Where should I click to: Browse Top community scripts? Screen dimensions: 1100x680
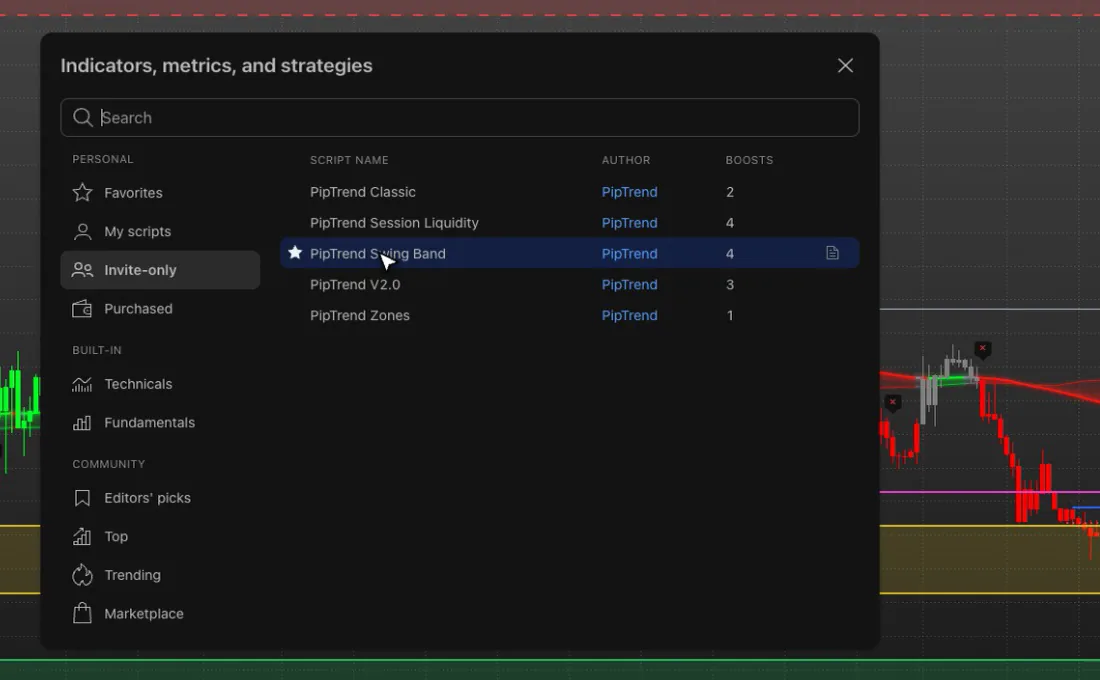click(160, 536)
